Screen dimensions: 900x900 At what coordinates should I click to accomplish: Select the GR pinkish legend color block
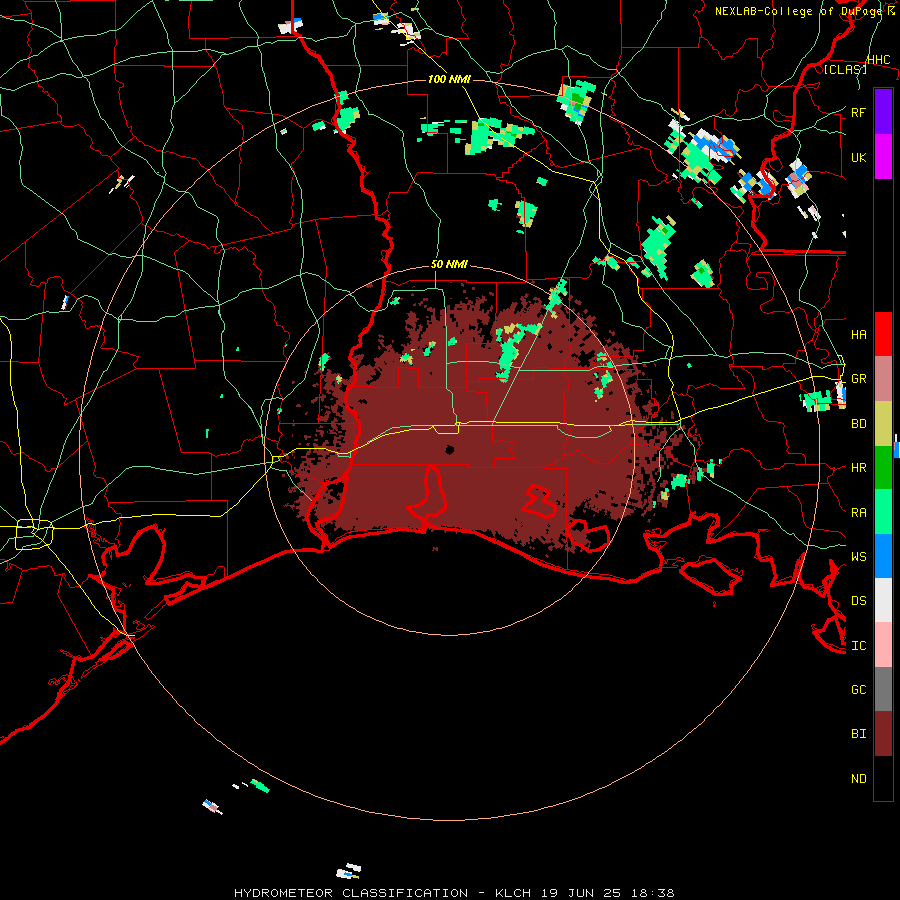click(x=883, y=379)
